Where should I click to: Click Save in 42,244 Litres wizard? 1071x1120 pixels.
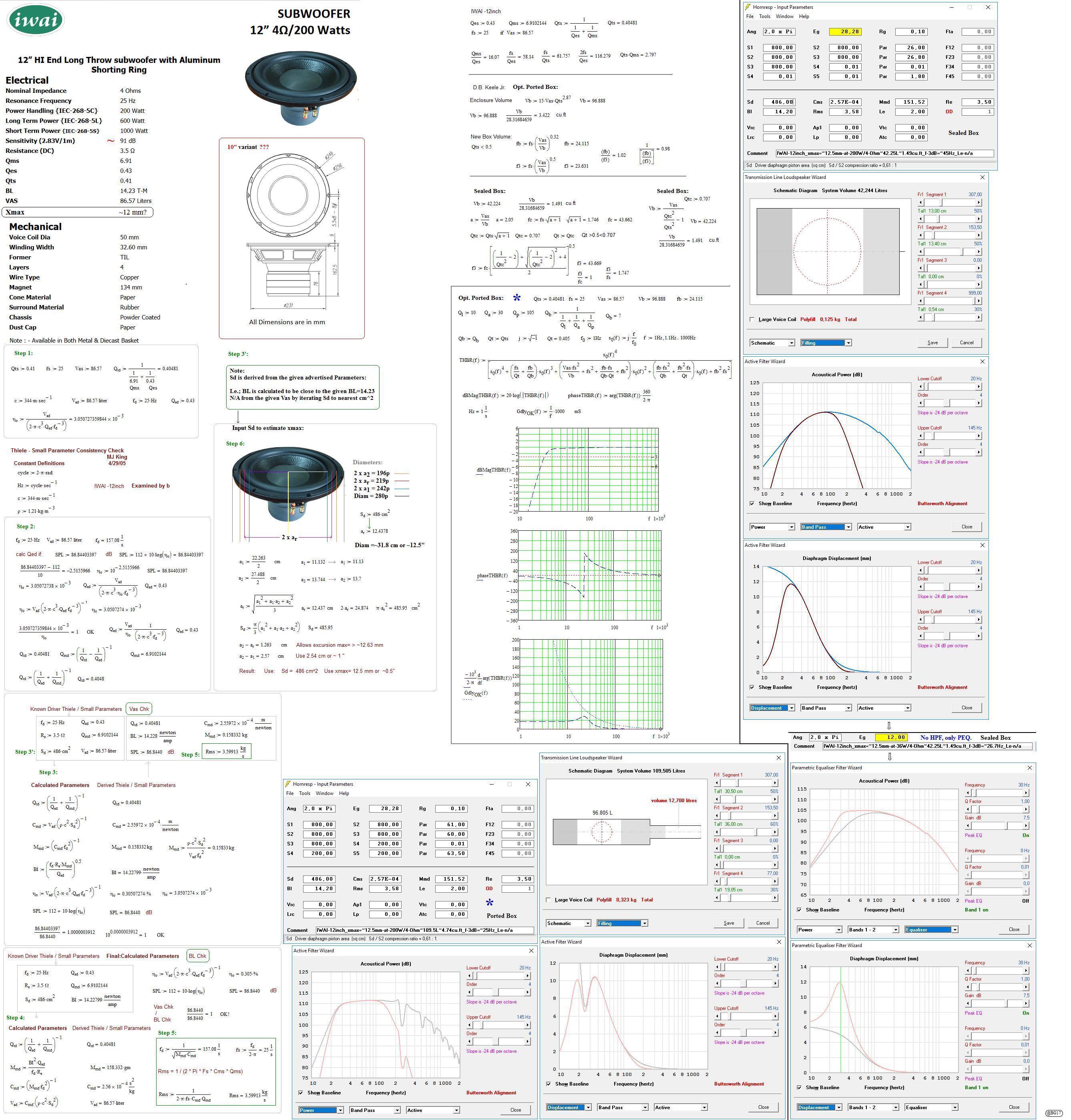coord(933,343)
